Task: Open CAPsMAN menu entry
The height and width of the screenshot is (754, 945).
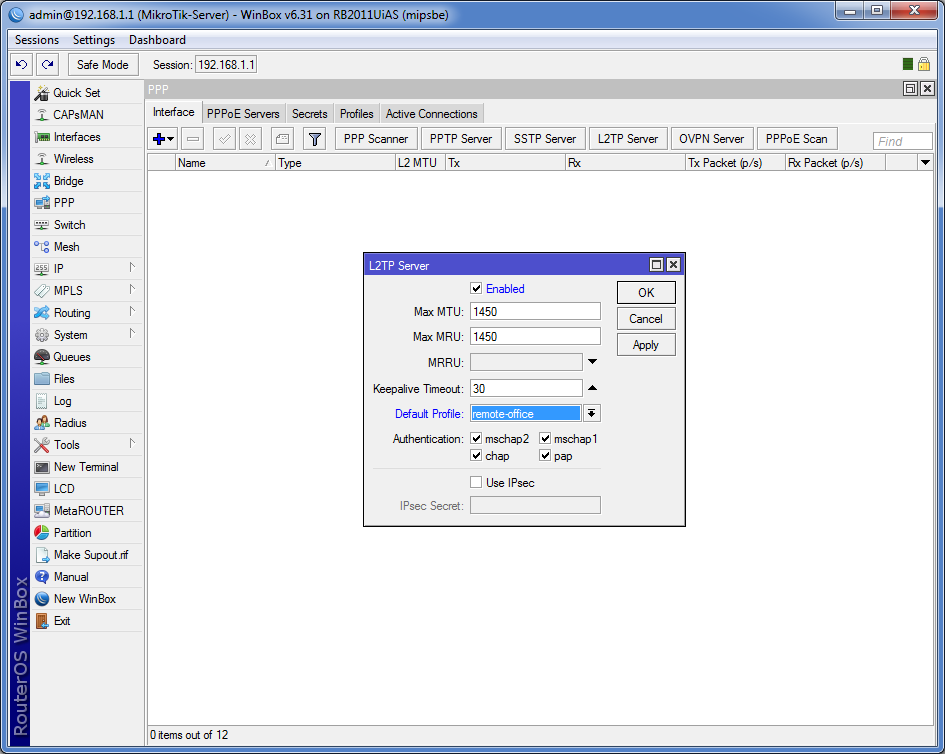Action: (x=87, y=115)
